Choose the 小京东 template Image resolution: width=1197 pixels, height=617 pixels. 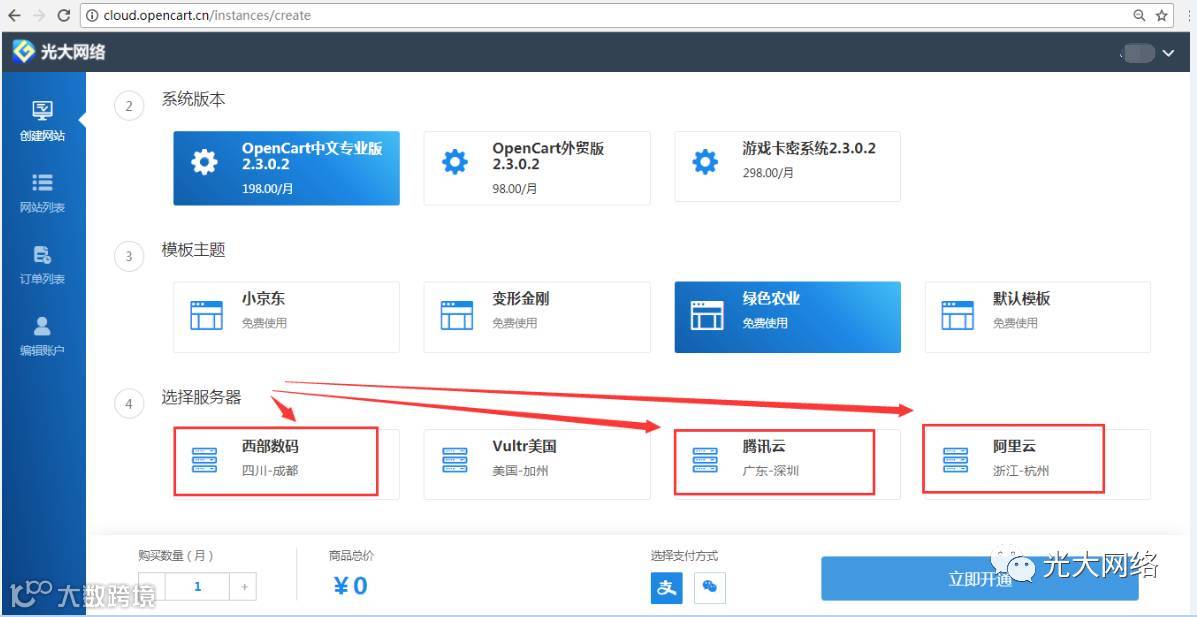coord(286,317)
